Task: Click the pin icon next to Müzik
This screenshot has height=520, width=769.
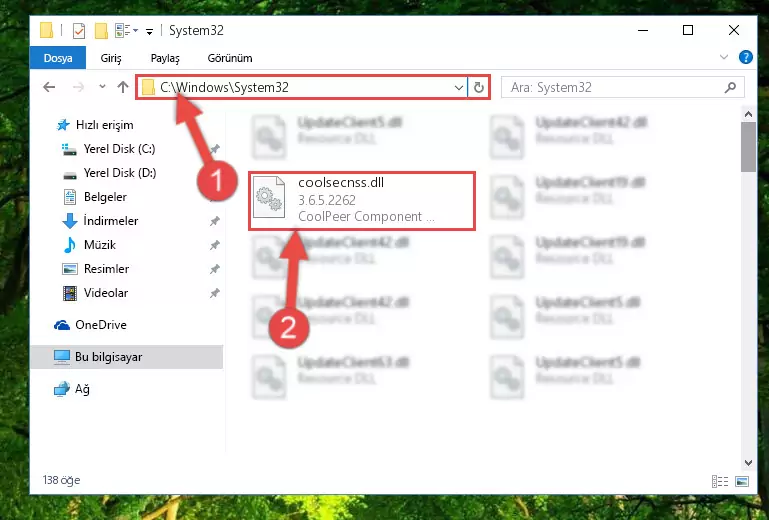Action: click(214, 245)
